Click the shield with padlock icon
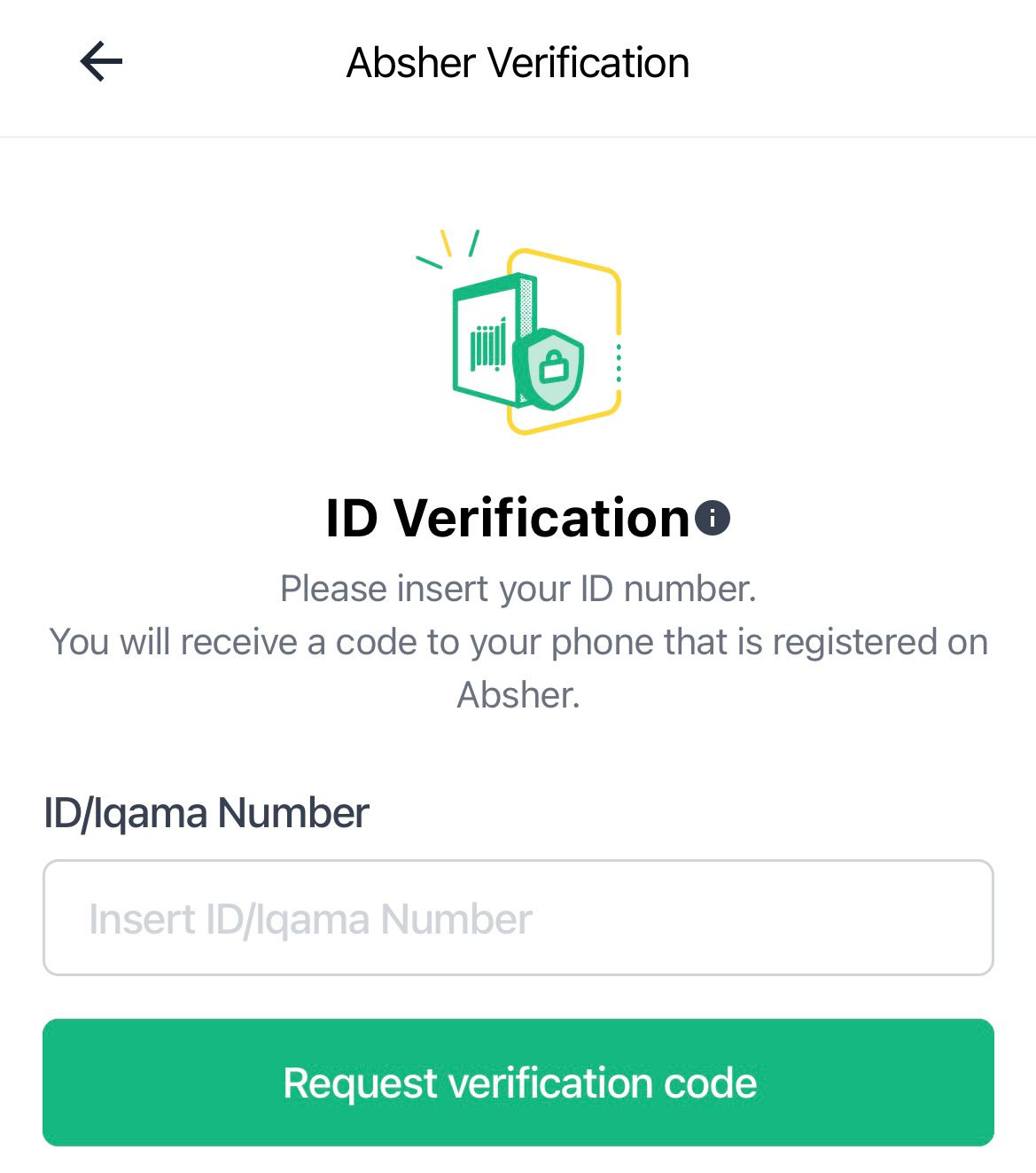Screen dimensions: 1036x1173 pyautogui.click(x=549, y=368)
